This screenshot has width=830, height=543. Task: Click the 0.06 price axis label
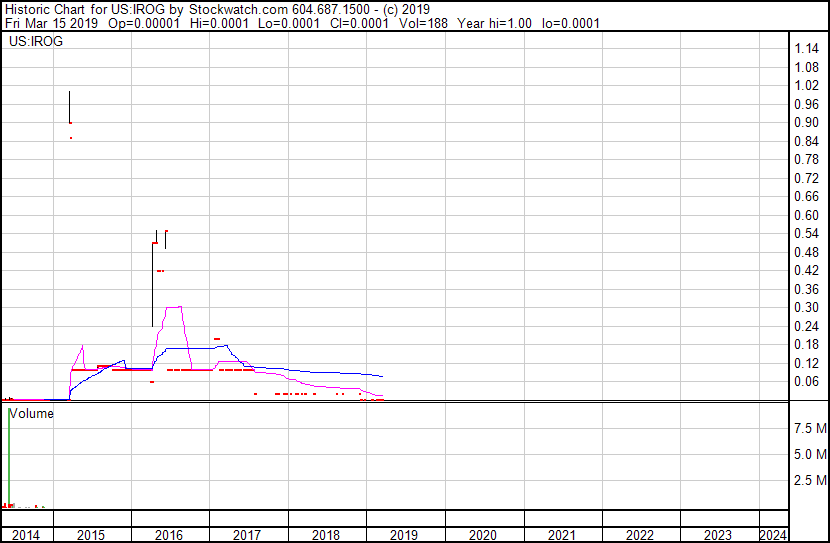[x=806, y=382]
